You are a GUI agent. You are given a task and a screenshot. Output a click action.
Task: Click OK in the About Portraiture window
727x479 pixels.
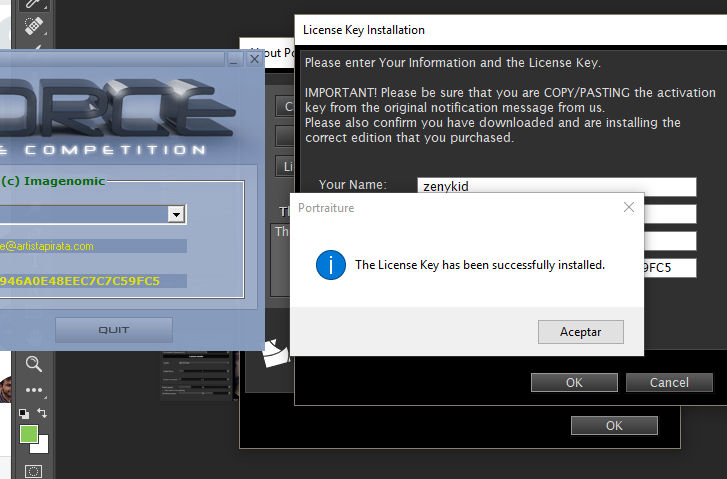614,426
